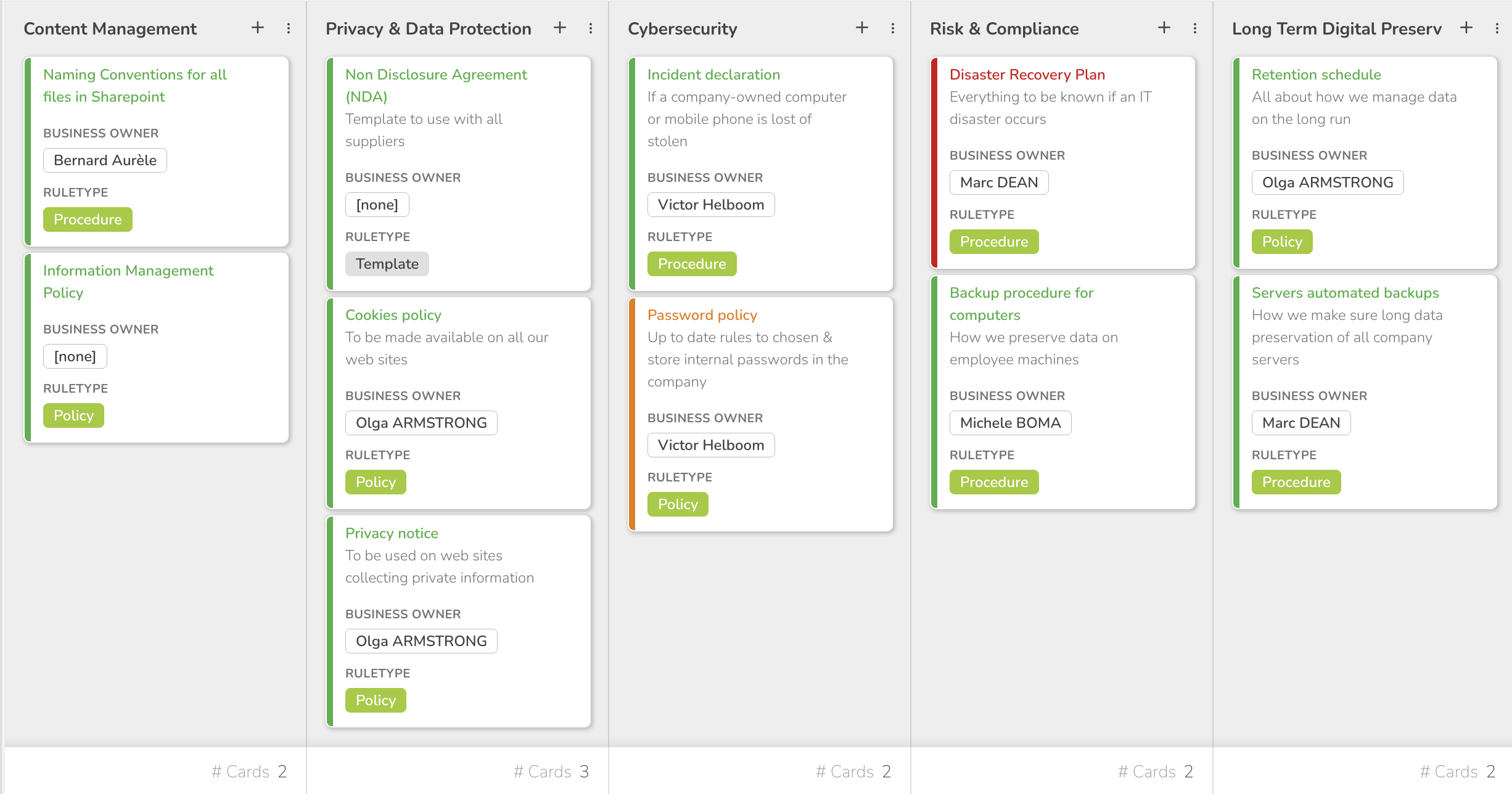Open the Content Management column options menu
This screenshot has width=1512, height=794.
point(288,28)
